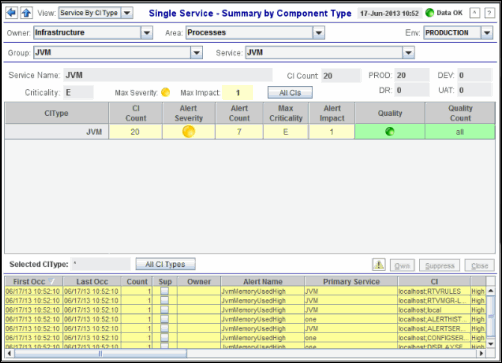Sort by Max Criticality column header
502x363 pixels.
(286, 113)
